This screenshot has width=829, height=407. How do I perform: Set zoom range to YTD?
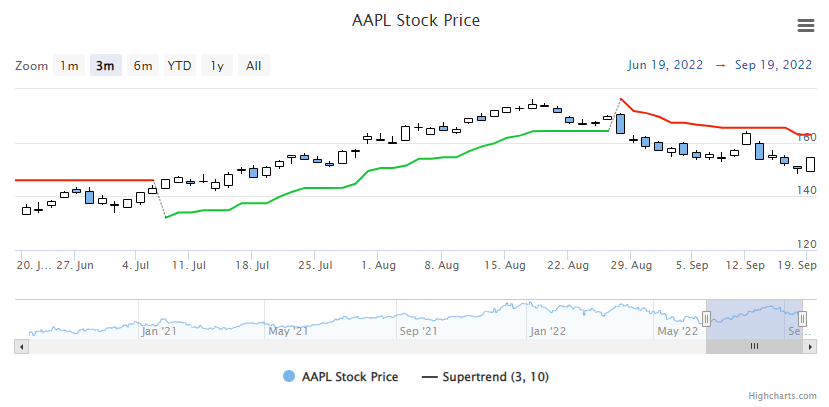tap(180, 66)
